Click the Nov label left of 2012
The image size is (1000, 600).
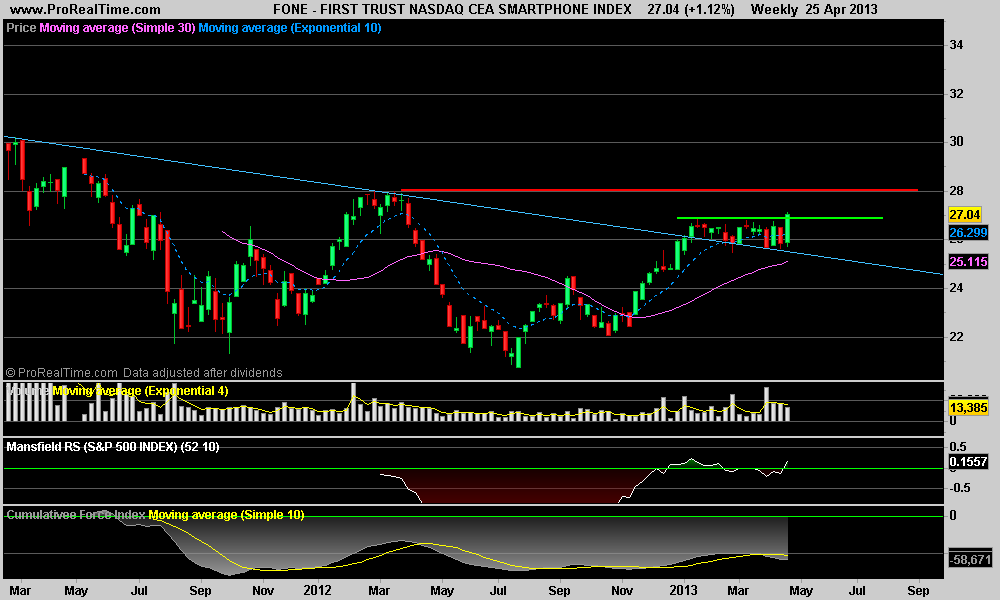coord(263,590)
